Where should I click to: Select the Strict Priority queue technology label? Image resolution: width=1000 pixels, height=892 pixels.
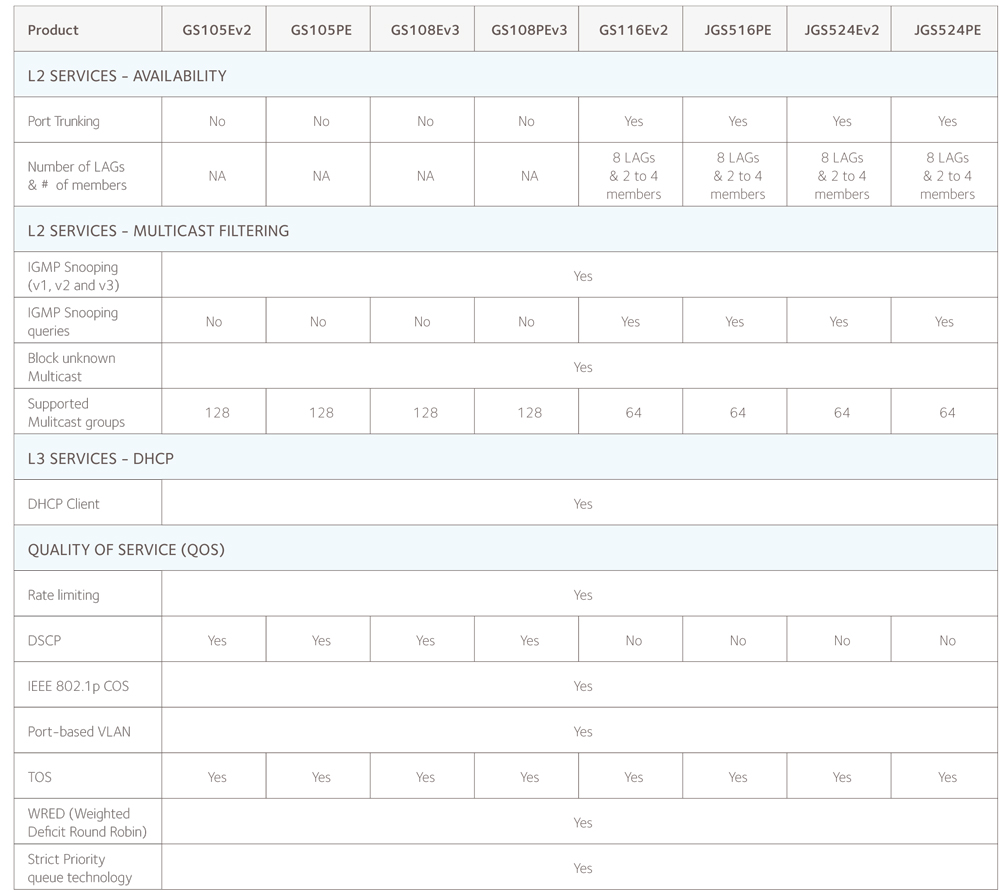point(80,868)
